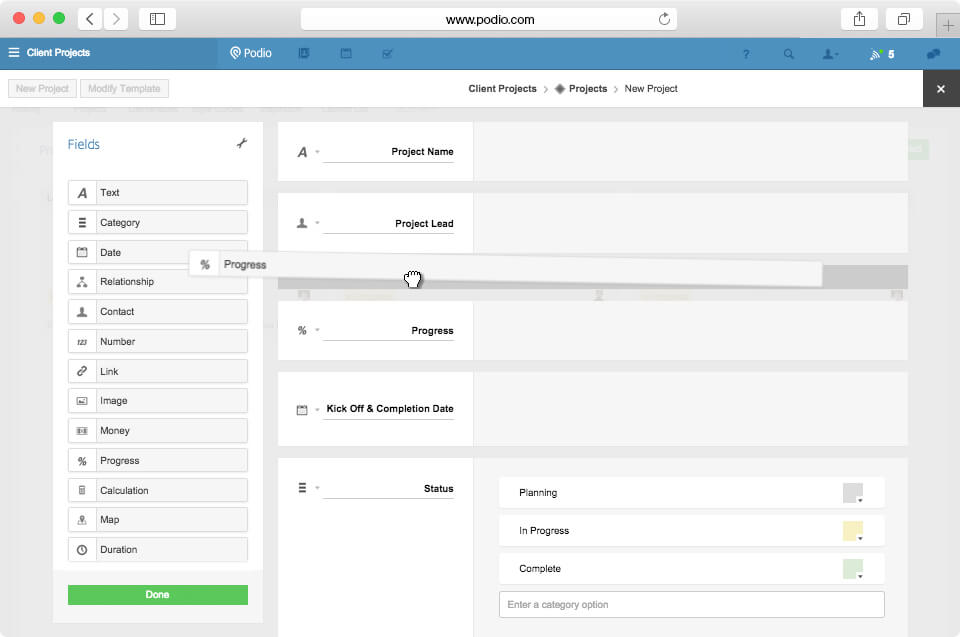The height and width of the screenshot is (637, 960).
Task: Select the Money field type
Action: pos(157,430)
